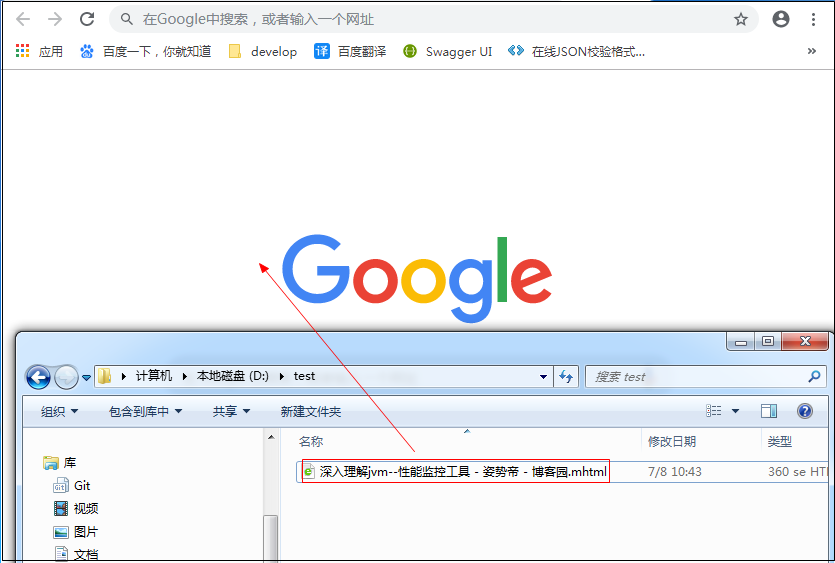Toggle the preview pane icon

pos(769,411)
